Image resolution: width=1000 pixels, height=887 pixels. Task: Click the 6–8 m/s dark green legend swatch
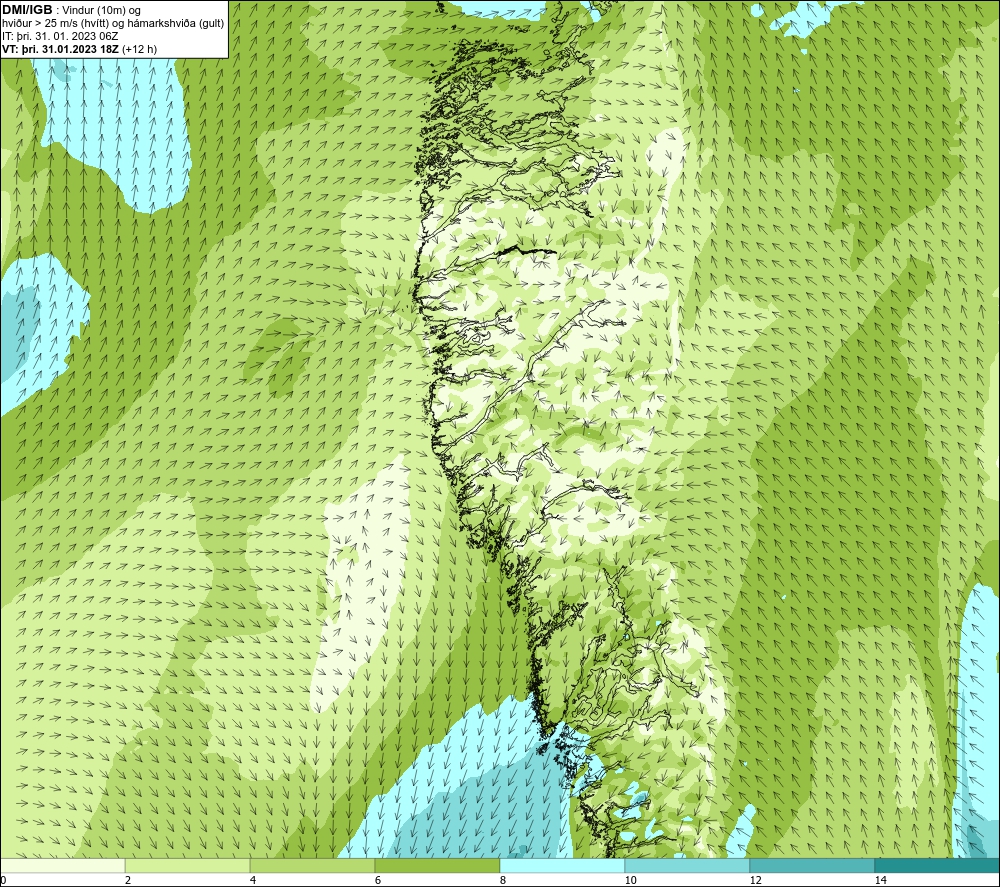[x=438, y=865]
